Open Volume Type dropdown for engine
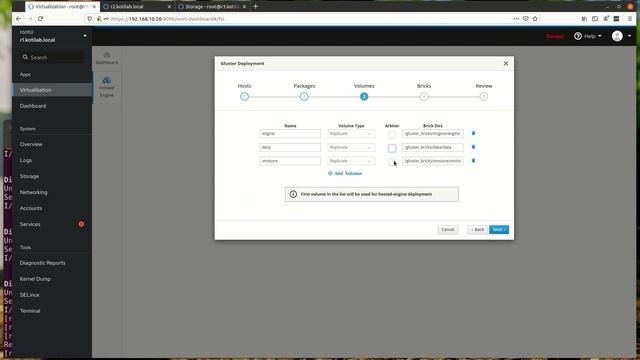The image size is (640, 360). coord(351,133)
